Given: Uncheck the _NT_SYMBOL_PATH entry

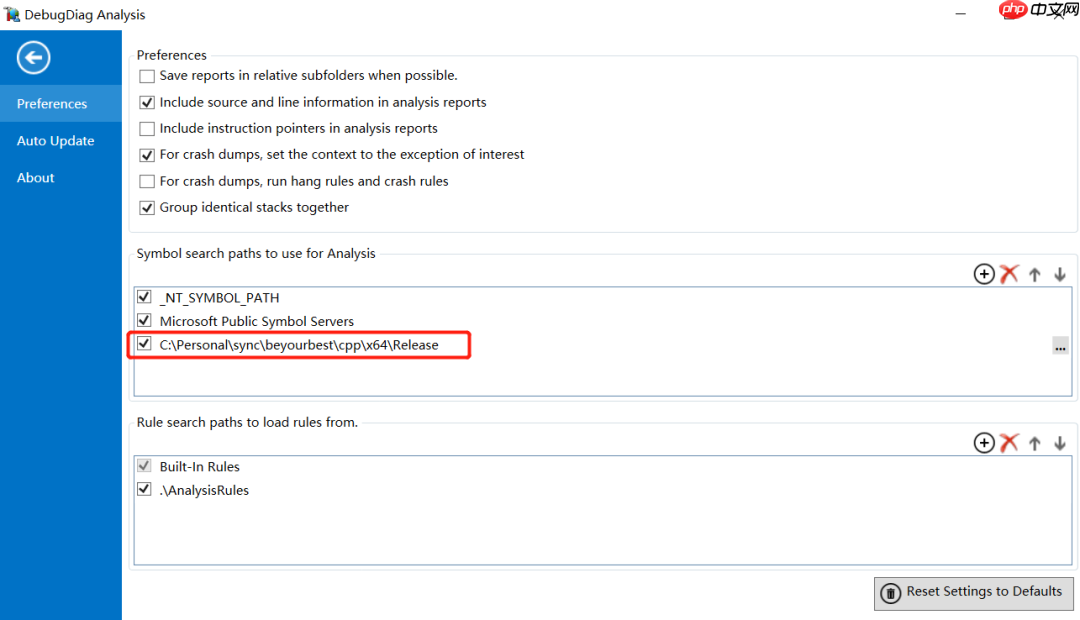Looking at the screenshot, I should click(x=145, y=297).
